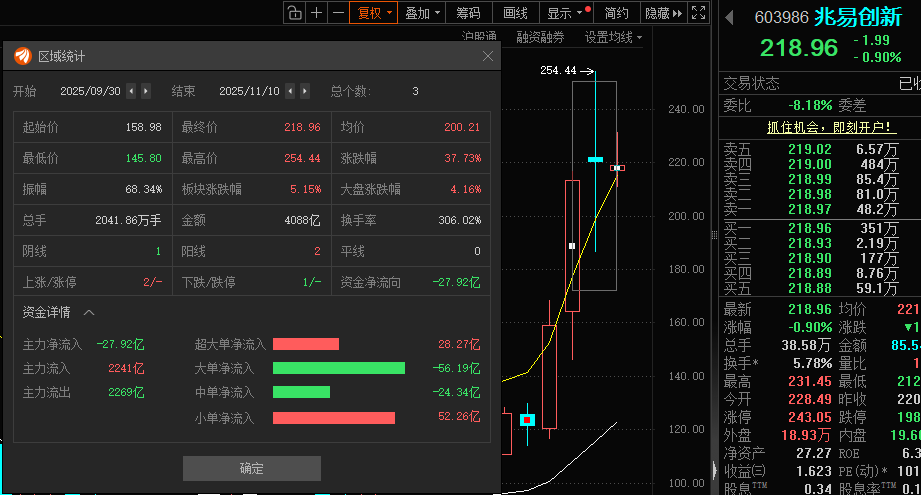The image size is (921, 495).
Task: Click the side panel collapse arrow near bottom
Action: (x=715, y=470)
